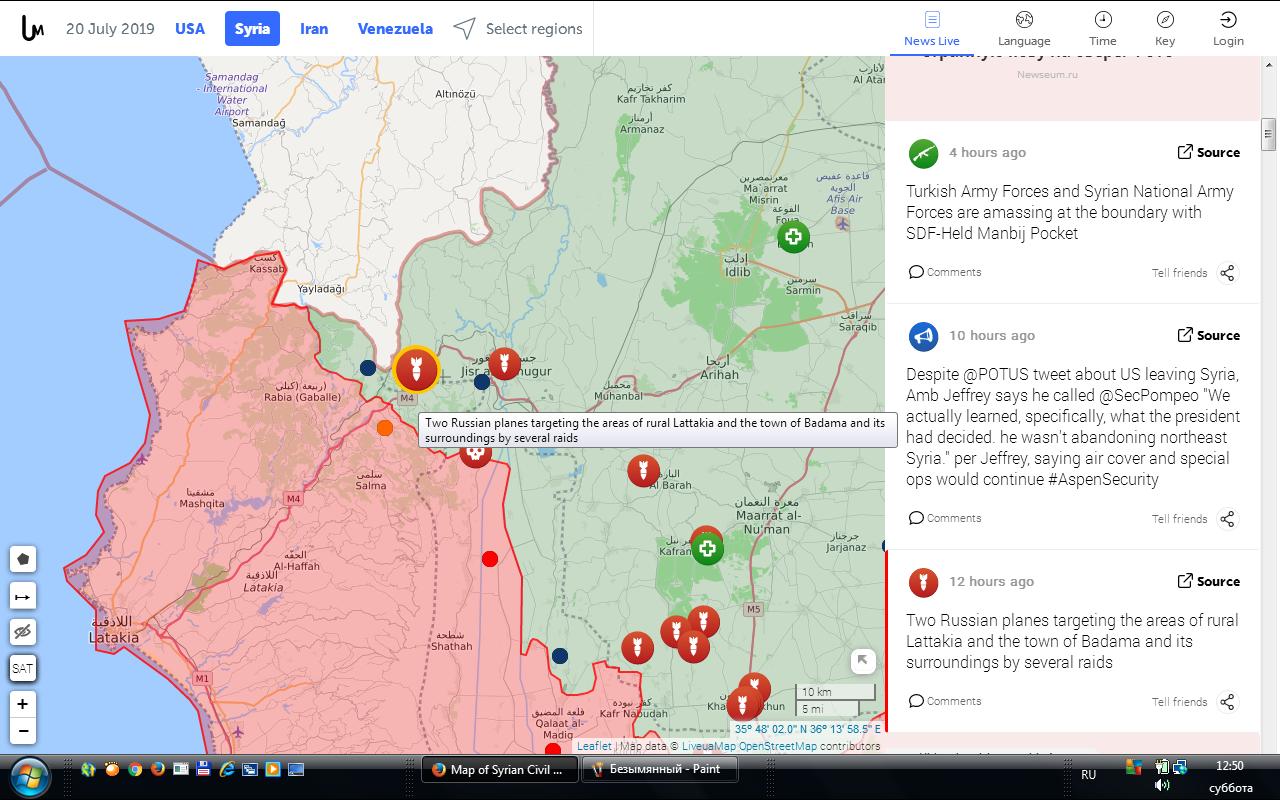Switch to the Iran region tab
Viewport: 1280px width, 800px height.
click(314, 29)
